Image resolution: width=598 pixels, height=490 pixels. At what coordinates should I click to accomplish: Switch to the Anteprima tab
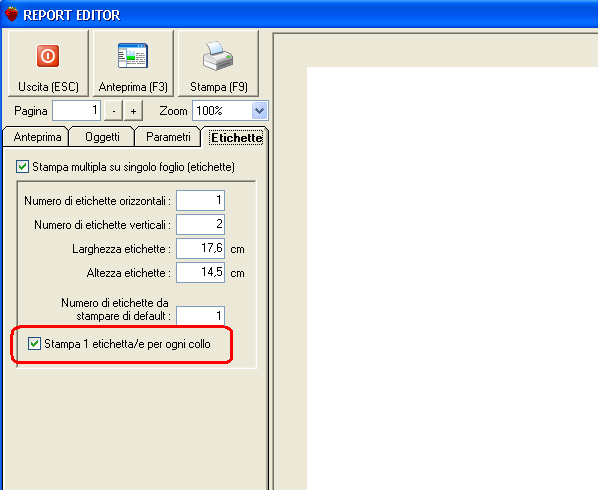(37, 137)
